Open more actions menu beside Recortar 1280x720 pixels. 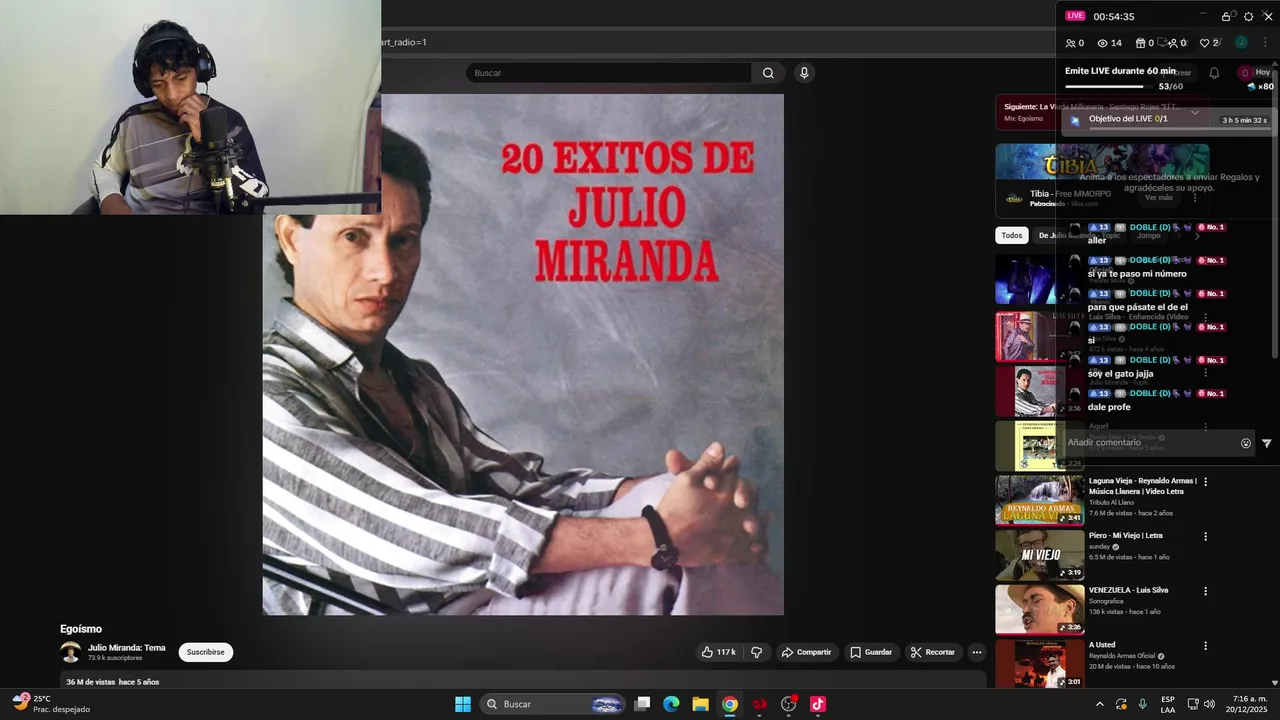(977, 652)
